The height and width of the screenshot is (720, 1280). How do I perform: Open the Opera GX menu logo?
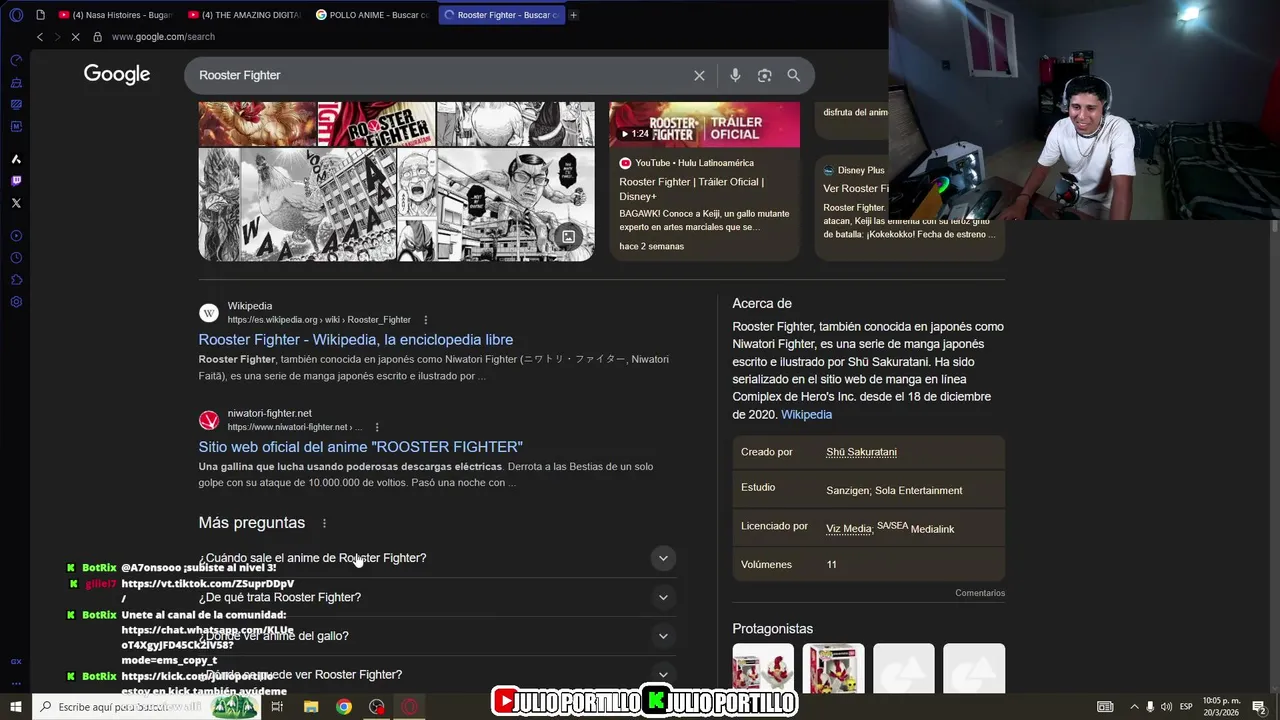pyautogui.click(x=16, y=15)
